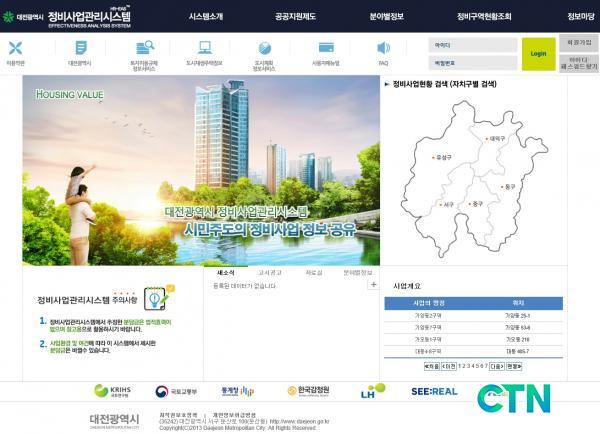Viewport: 600px width, 434px height.
Task: Click the 가양동 25-1 location cell
Action: [x=517, y=316]
